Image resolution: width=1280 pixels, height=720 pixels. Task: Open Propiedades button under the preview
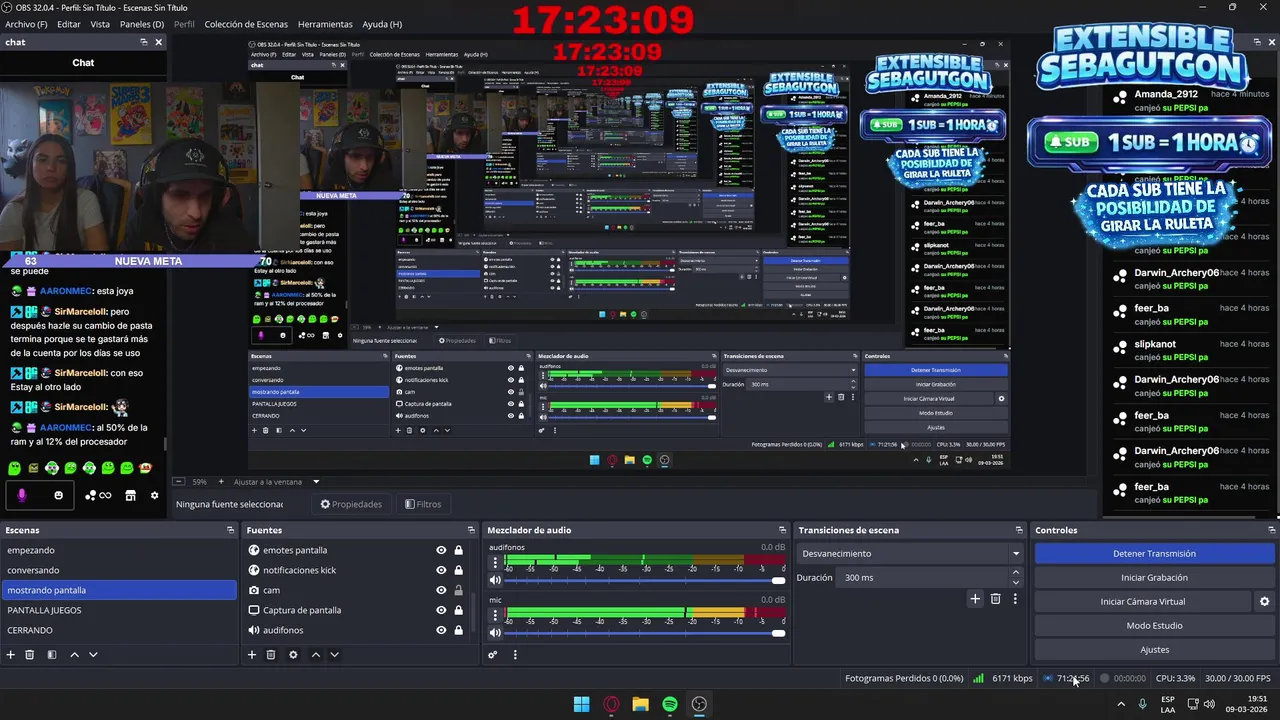click(x=351, y=504)
